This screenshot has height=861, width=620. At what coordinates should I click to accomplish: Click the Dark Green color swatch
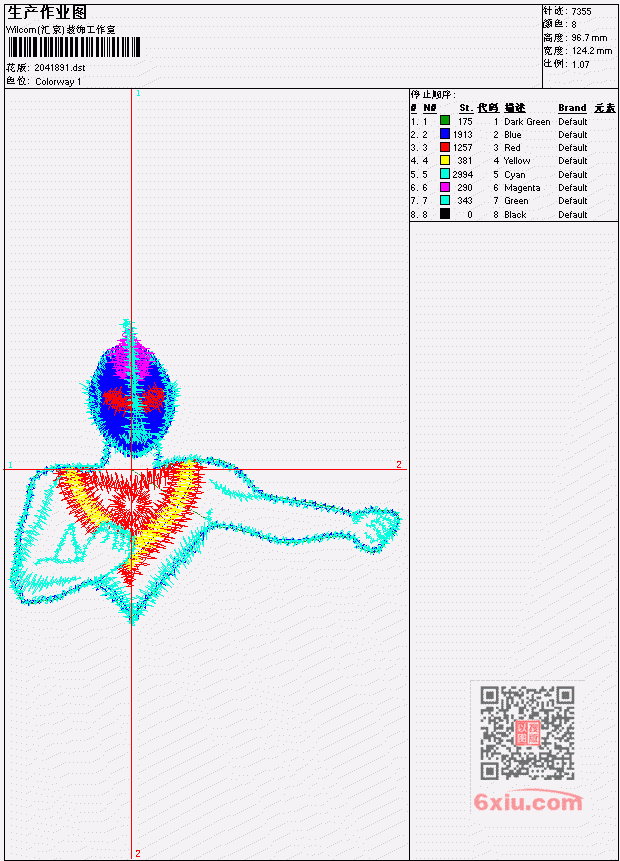pyautogui.click(x=445, y=121)
